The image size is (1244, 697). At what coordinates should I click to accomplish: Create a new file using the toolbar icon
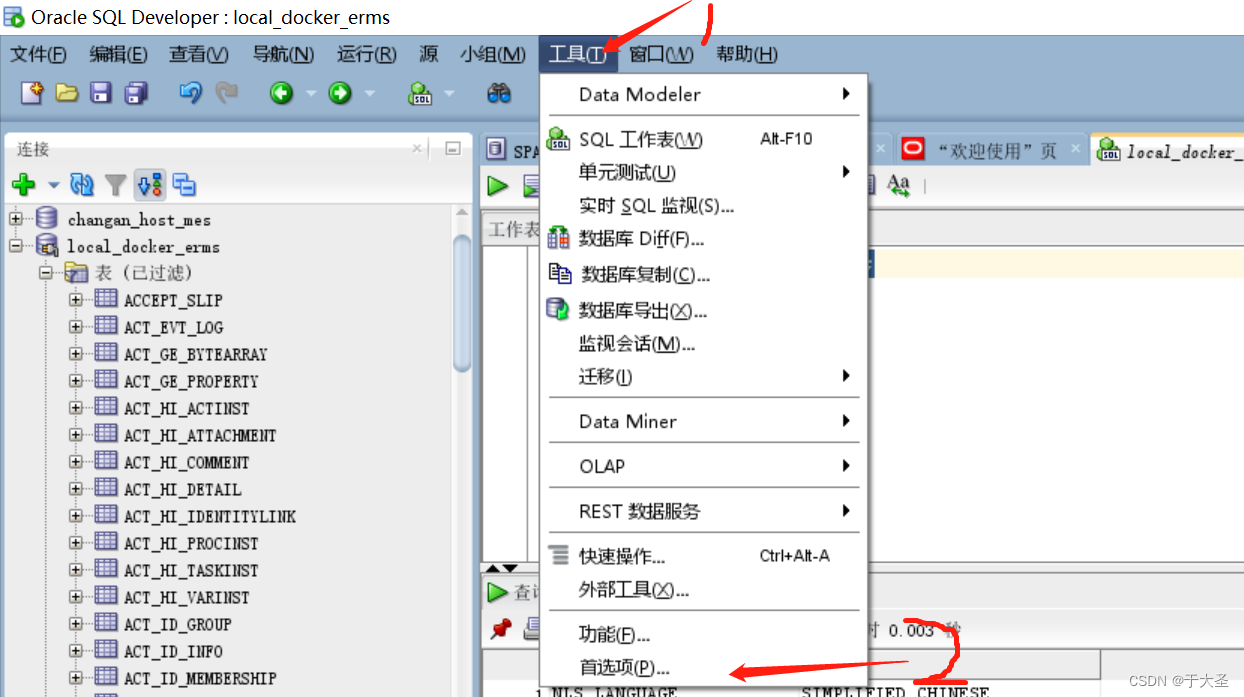pyautogui.click(x=32, y=93)
